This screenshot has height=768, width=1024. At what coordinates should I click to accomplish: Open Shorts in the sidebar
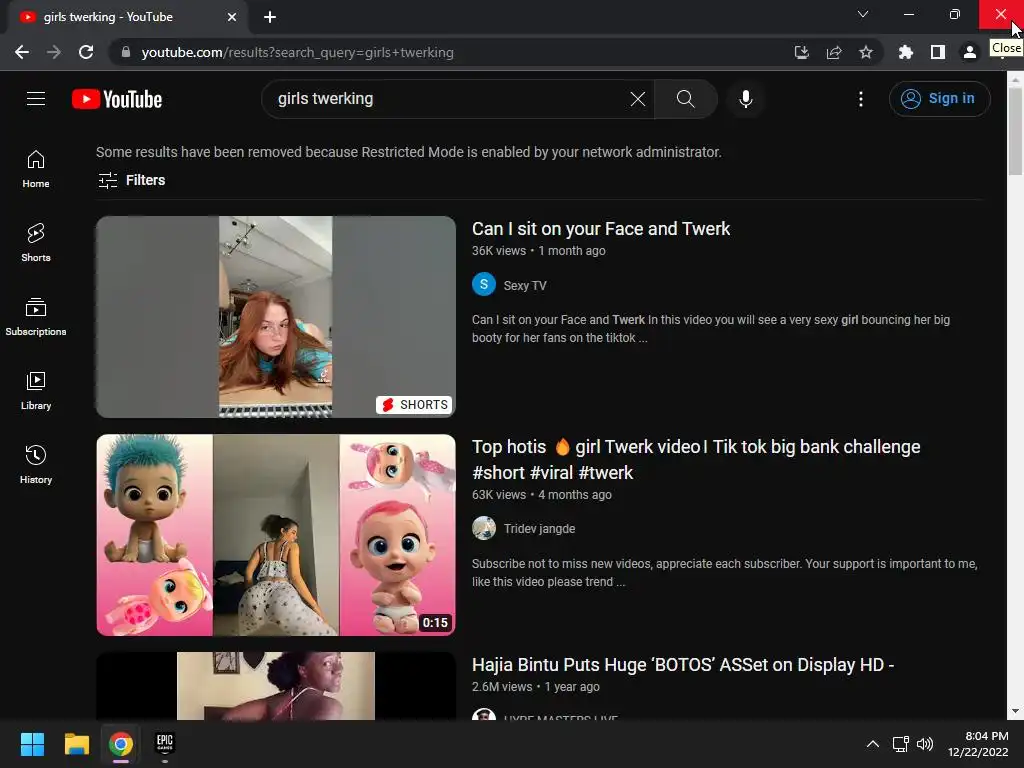tap(36, 242)
